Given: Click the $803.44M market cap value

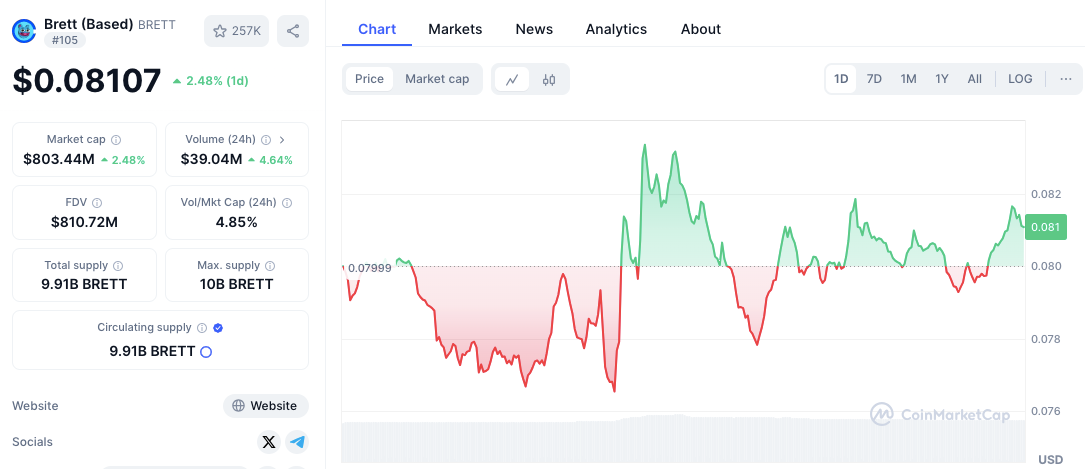Looking at the screenshot, I should coord(59,160).
